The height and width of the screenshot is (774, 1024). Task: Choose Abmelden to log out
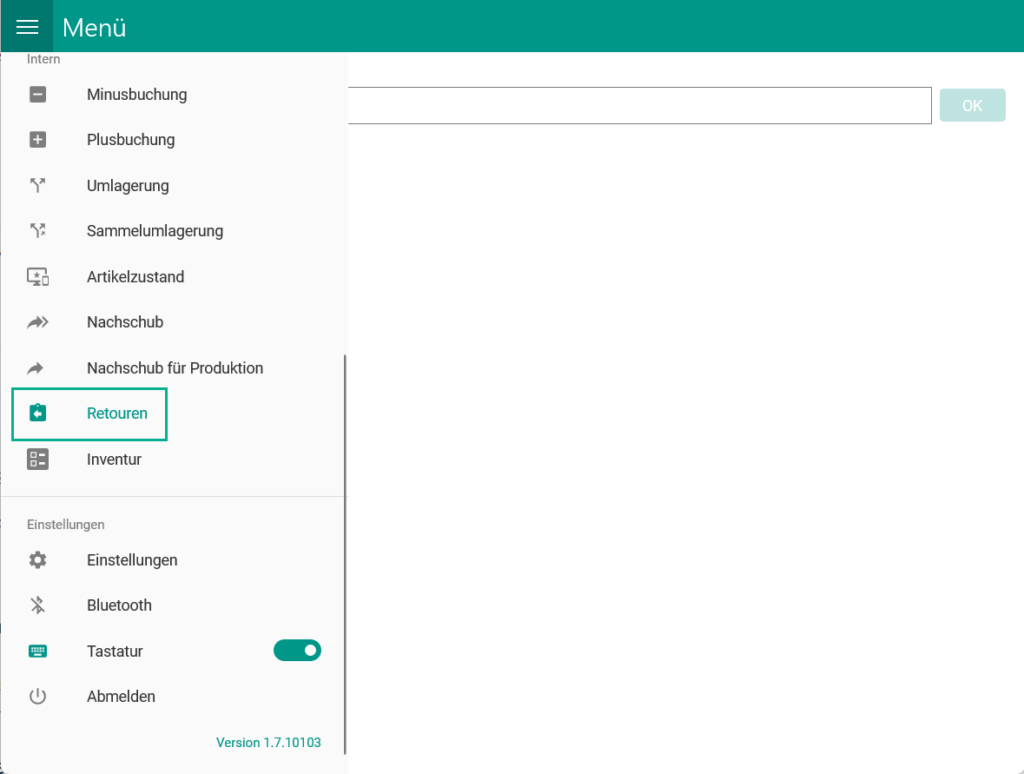(120, 696)
